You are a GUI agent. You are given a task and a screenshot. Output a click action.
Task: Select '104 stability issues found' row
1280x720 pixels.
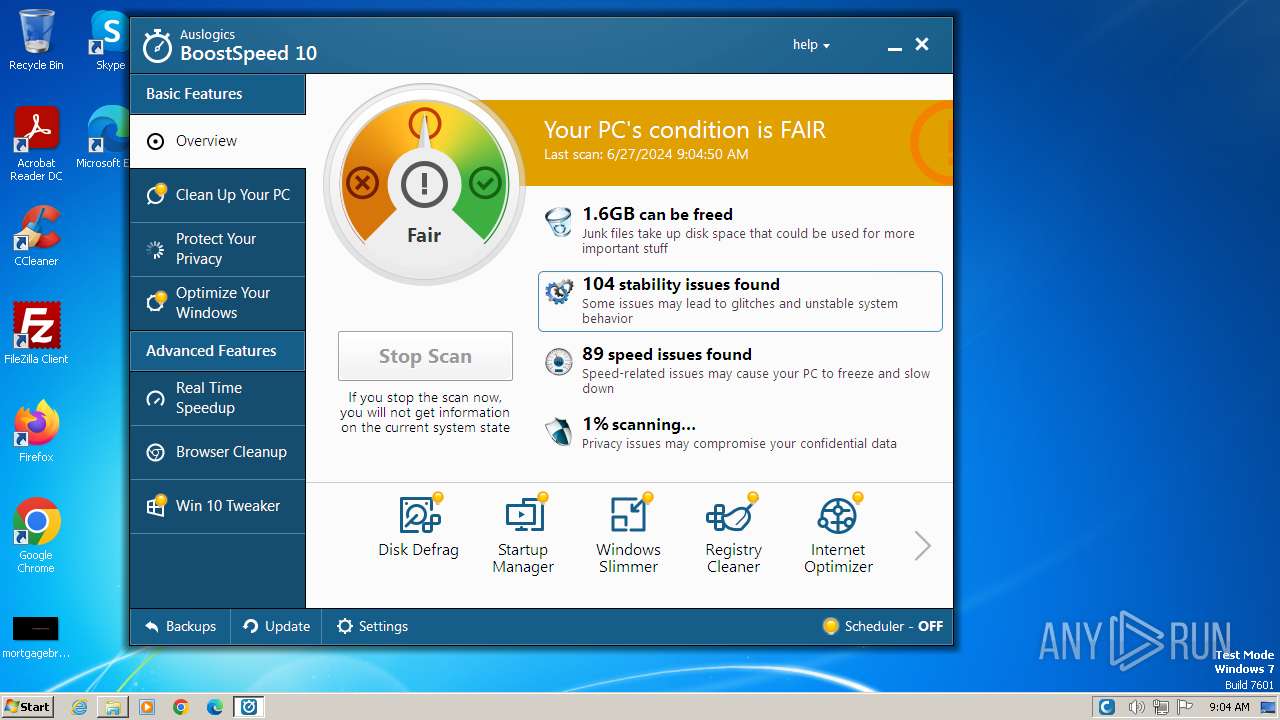coord(740,301)
